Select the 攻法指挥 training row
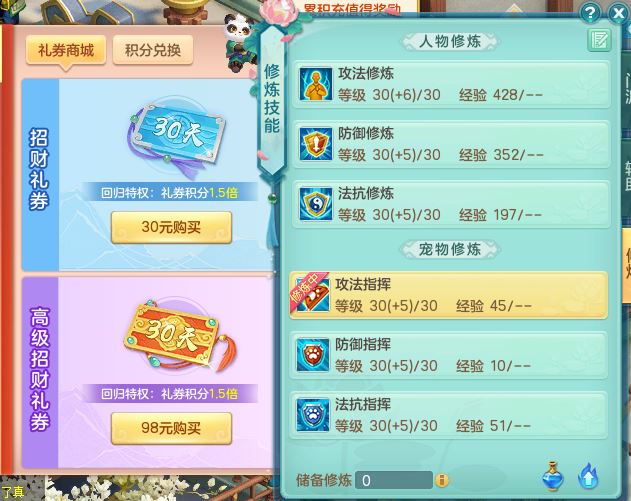The image size is (631, 501). (x=448, y=295)
